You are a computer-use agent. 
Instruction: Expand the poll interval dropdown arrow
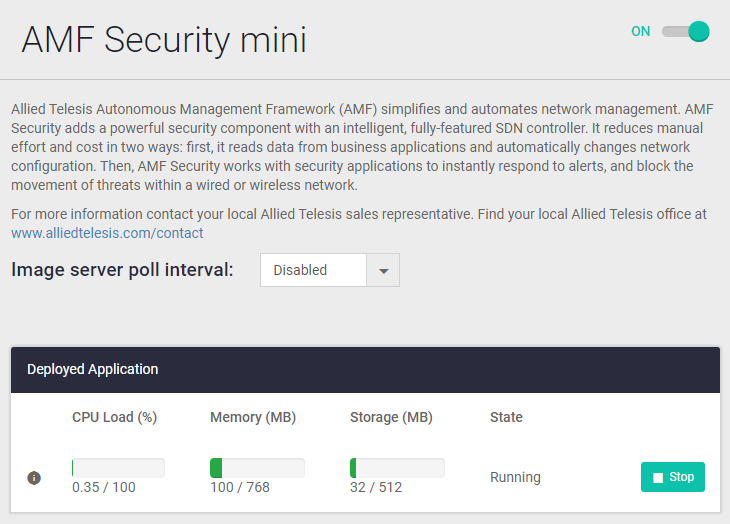383,270
